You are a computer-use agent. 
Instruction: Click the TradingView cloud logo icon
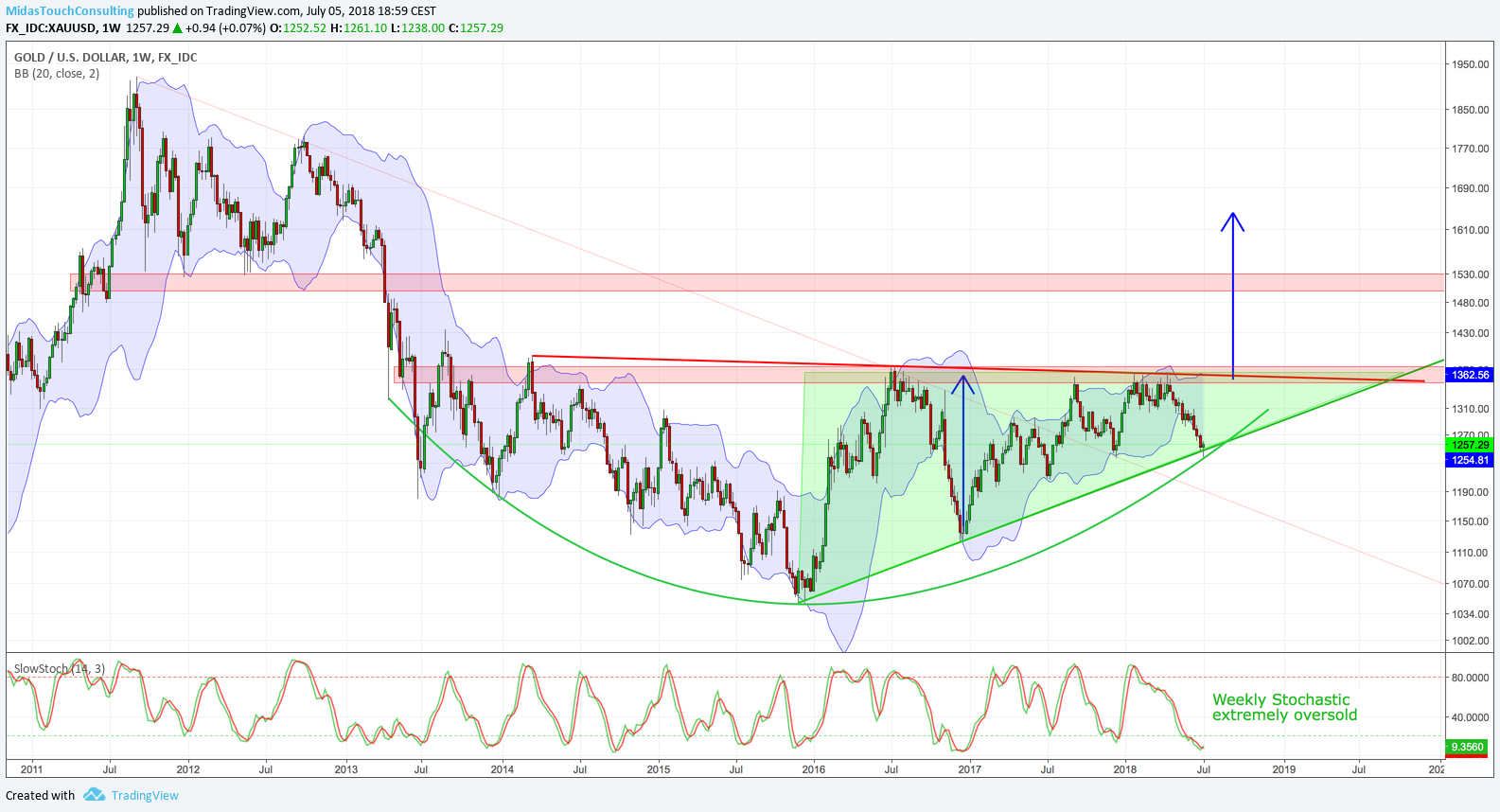94,794
